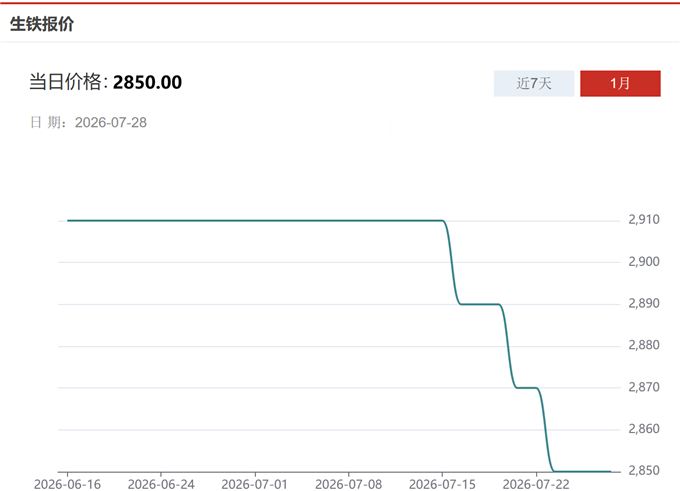Screen dimensions: 680x491
Task: Click the date text 2026-07-28
Action: (111, 122)
